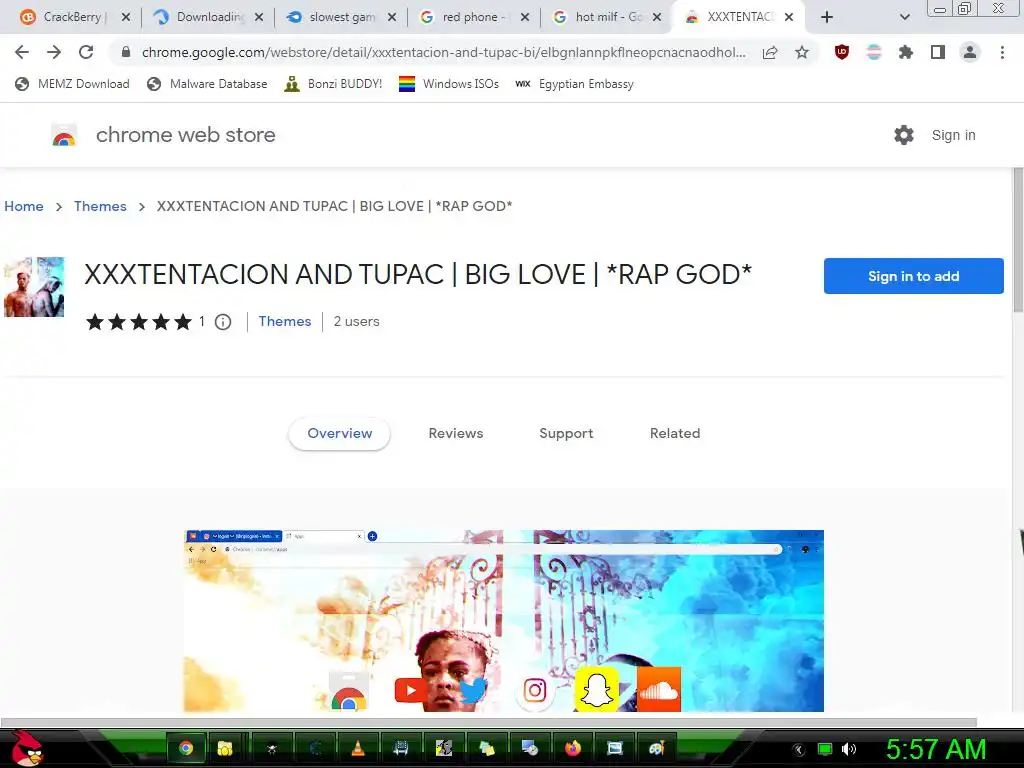
Task: Switch to the slowest gam tab
Action: (x=342, y=17)
